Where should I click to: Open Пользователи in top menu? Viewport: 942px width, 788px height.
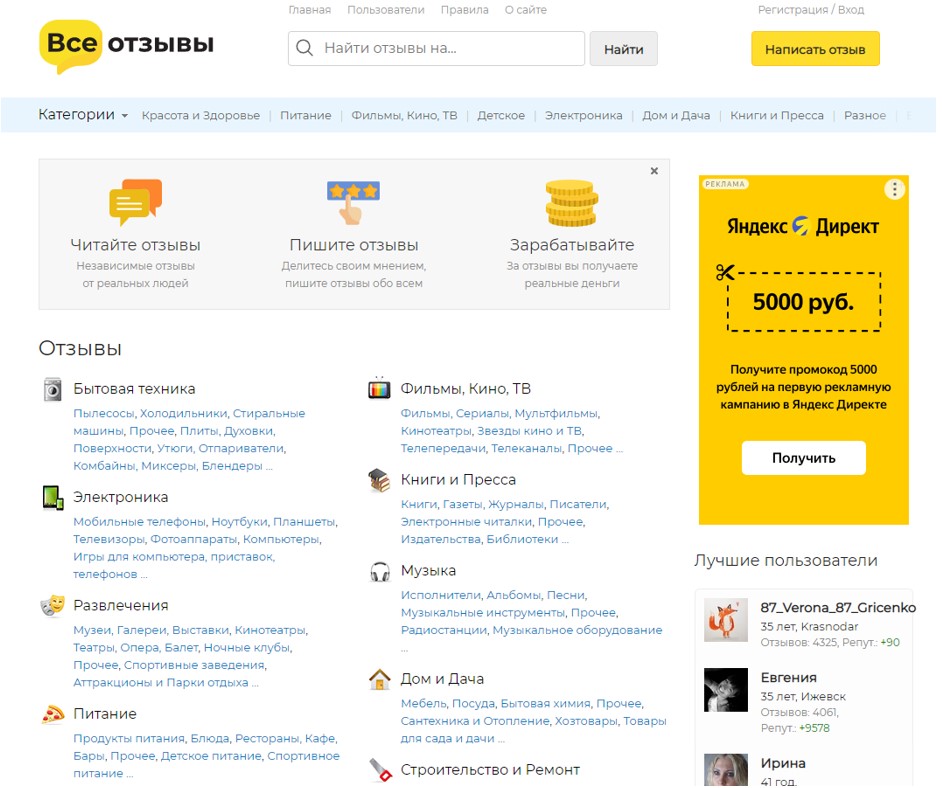[x=386, y=10]
